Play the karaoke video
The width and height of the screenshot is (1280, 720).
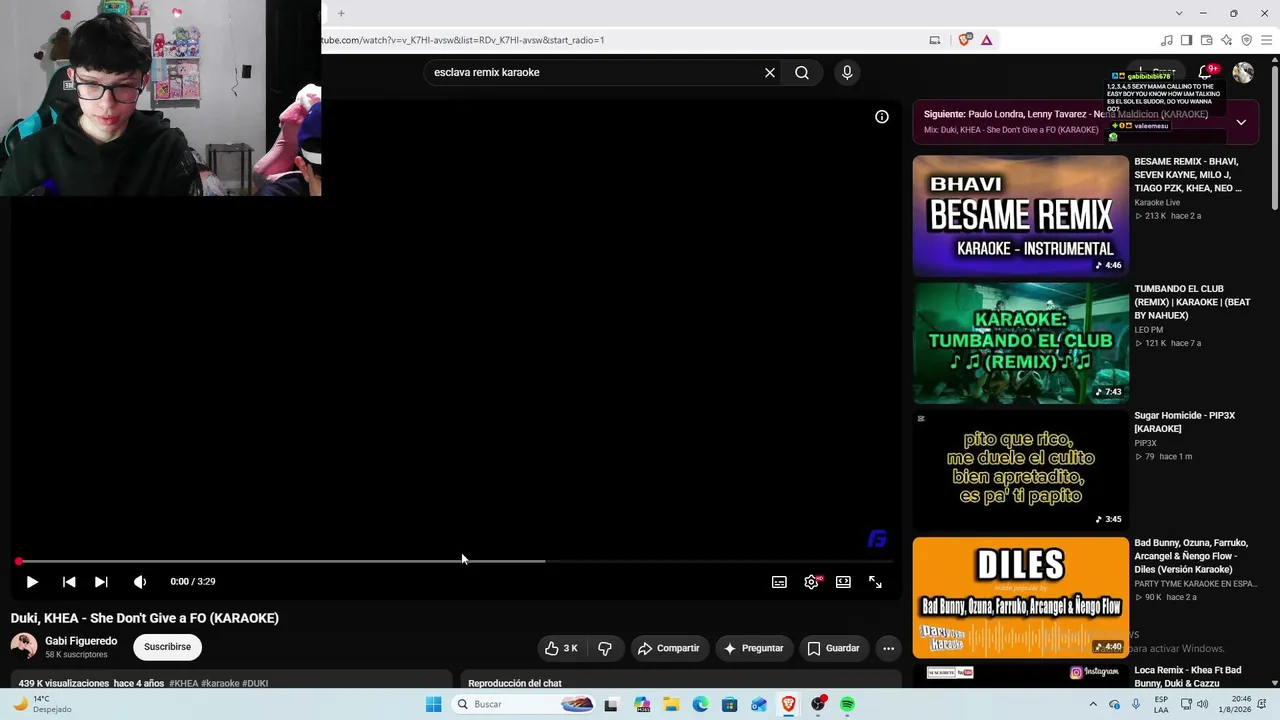(32, 582)
